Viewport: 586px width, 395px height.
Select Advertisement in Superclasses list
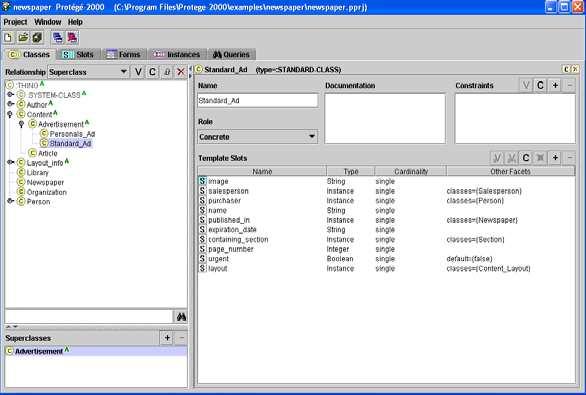(96, 351)
